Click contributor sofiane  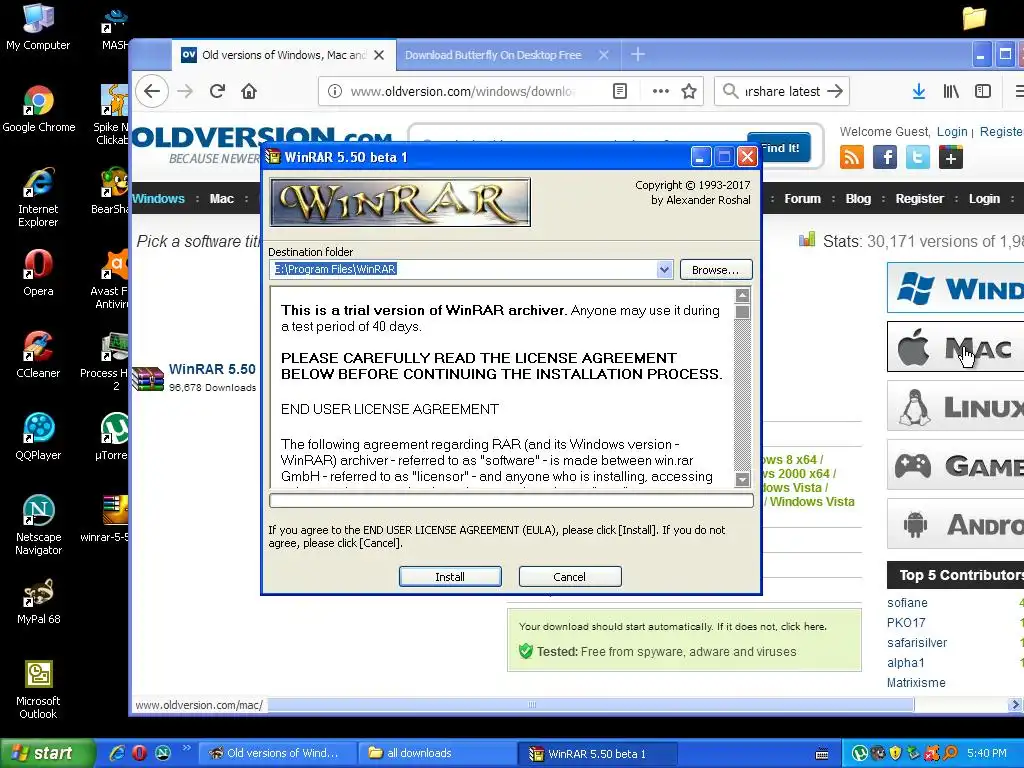pos(907,602)
